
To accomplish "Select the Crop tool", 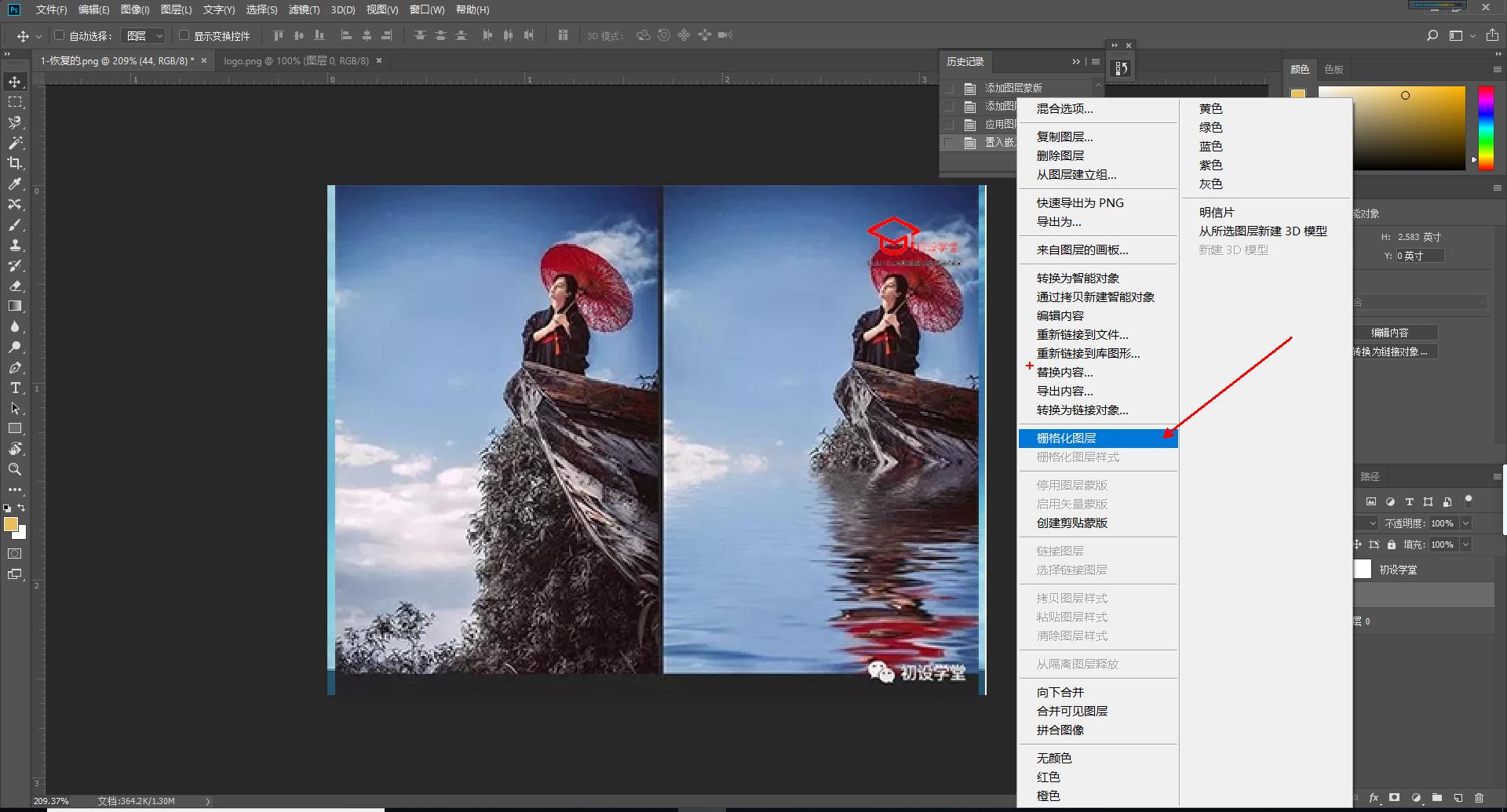I will pyautogui.click(x=14, y=163).
